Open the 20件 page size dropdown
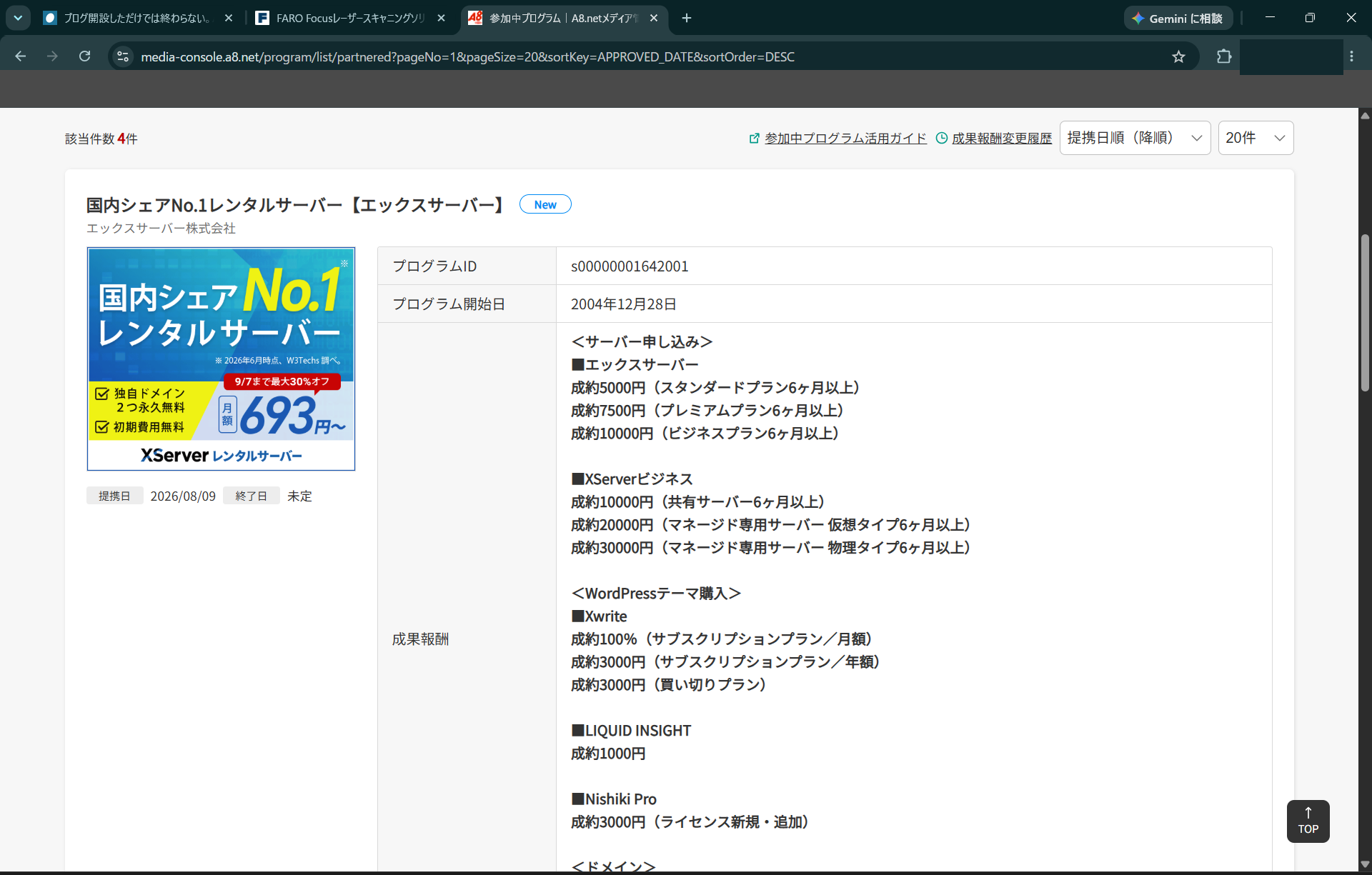Viewport: 1372px width, 875px height. click(x=1256, y=138)
